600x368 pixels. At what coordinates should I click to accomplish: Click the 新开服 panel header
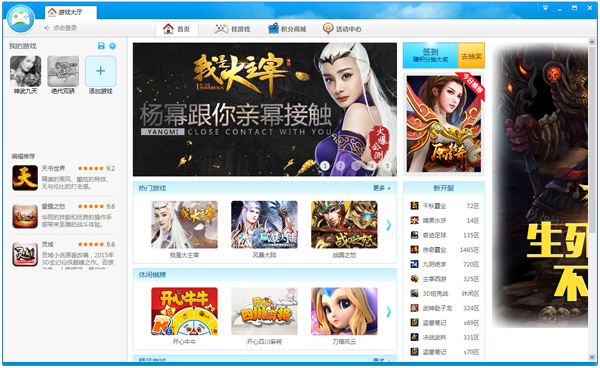444,188
